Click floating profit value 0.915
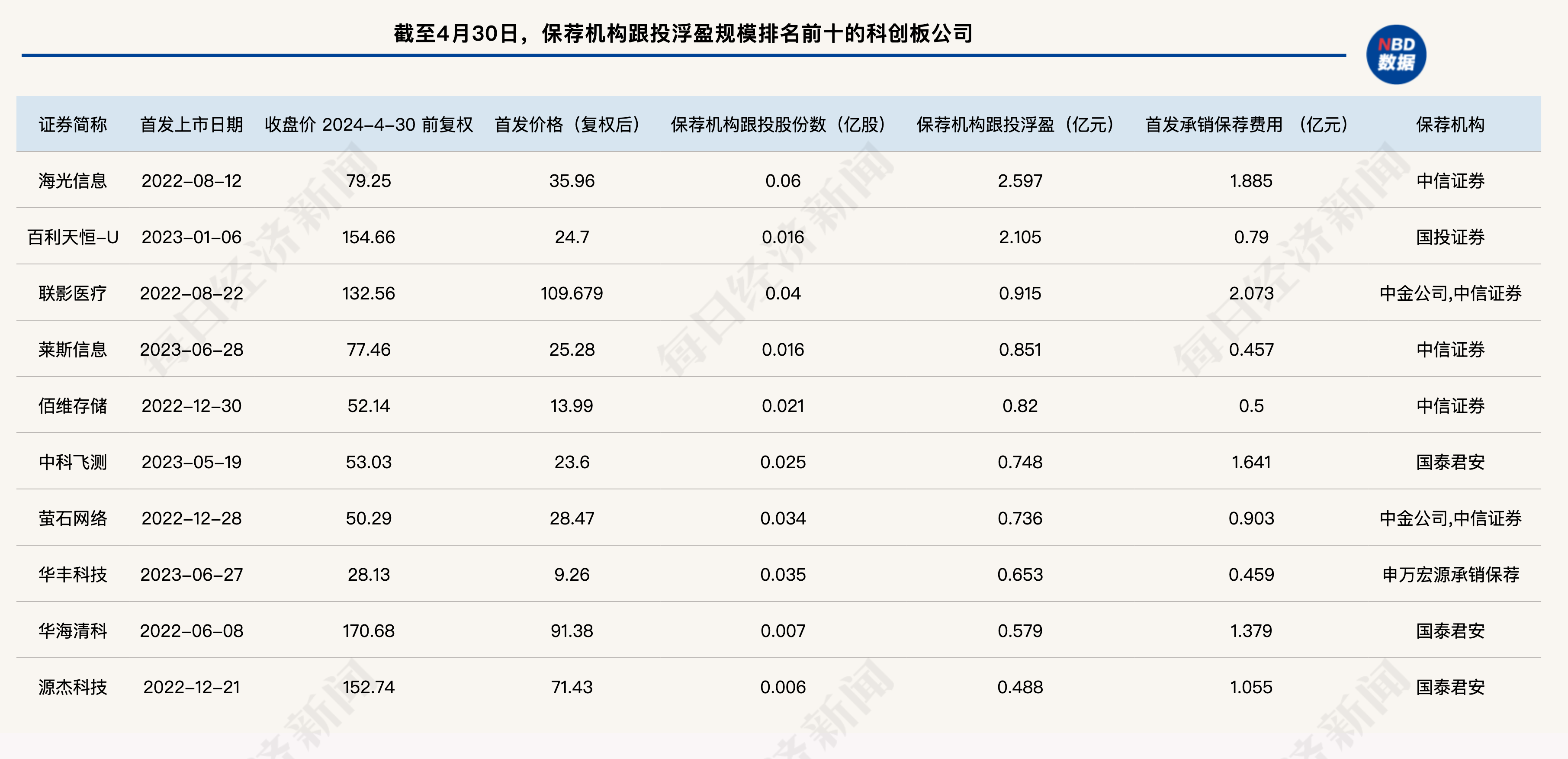This screenshot has height=759, width=1568. point(1019,293)
